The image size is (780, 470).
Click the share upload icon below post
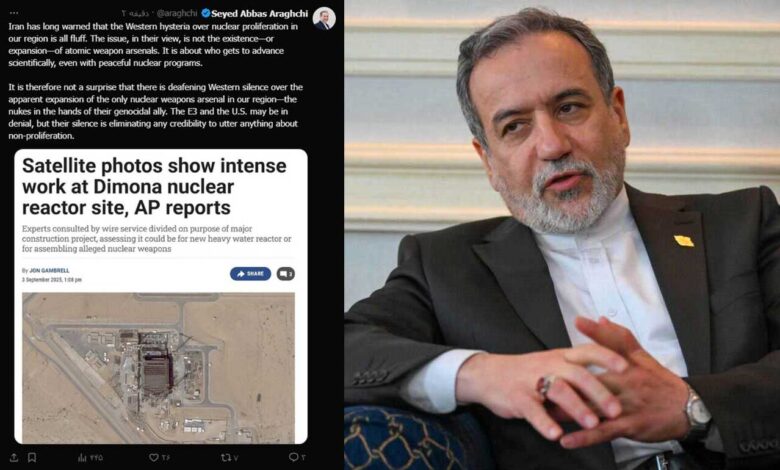point(14,457)
